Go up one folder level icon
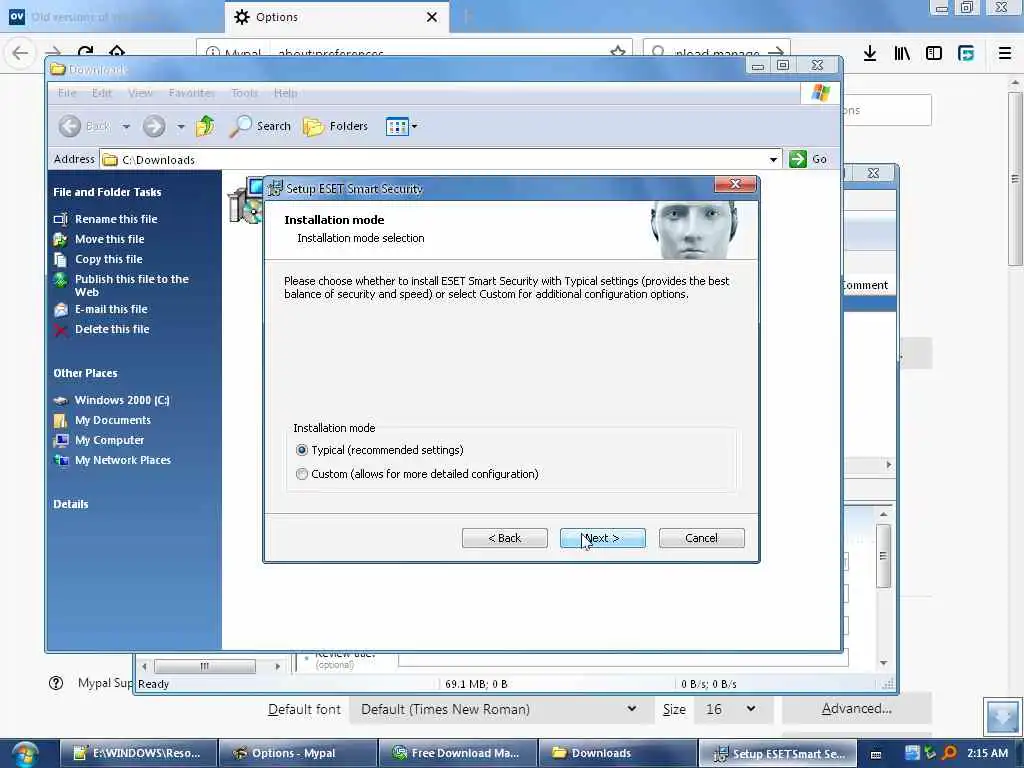Viewport: 1024px width, 768px height. tap(205, 125)
